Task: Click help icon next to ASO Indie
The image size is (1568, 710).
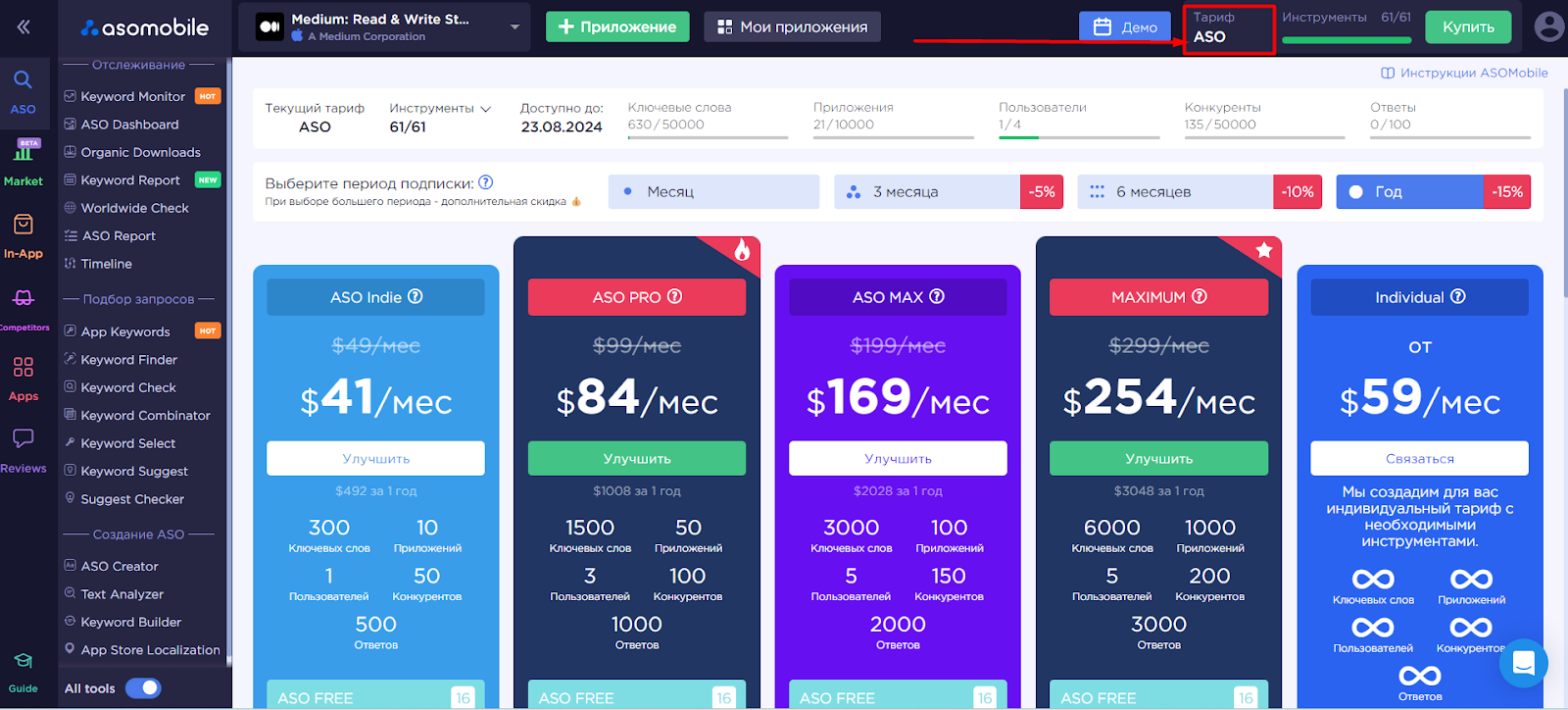Action: [416, 296]
